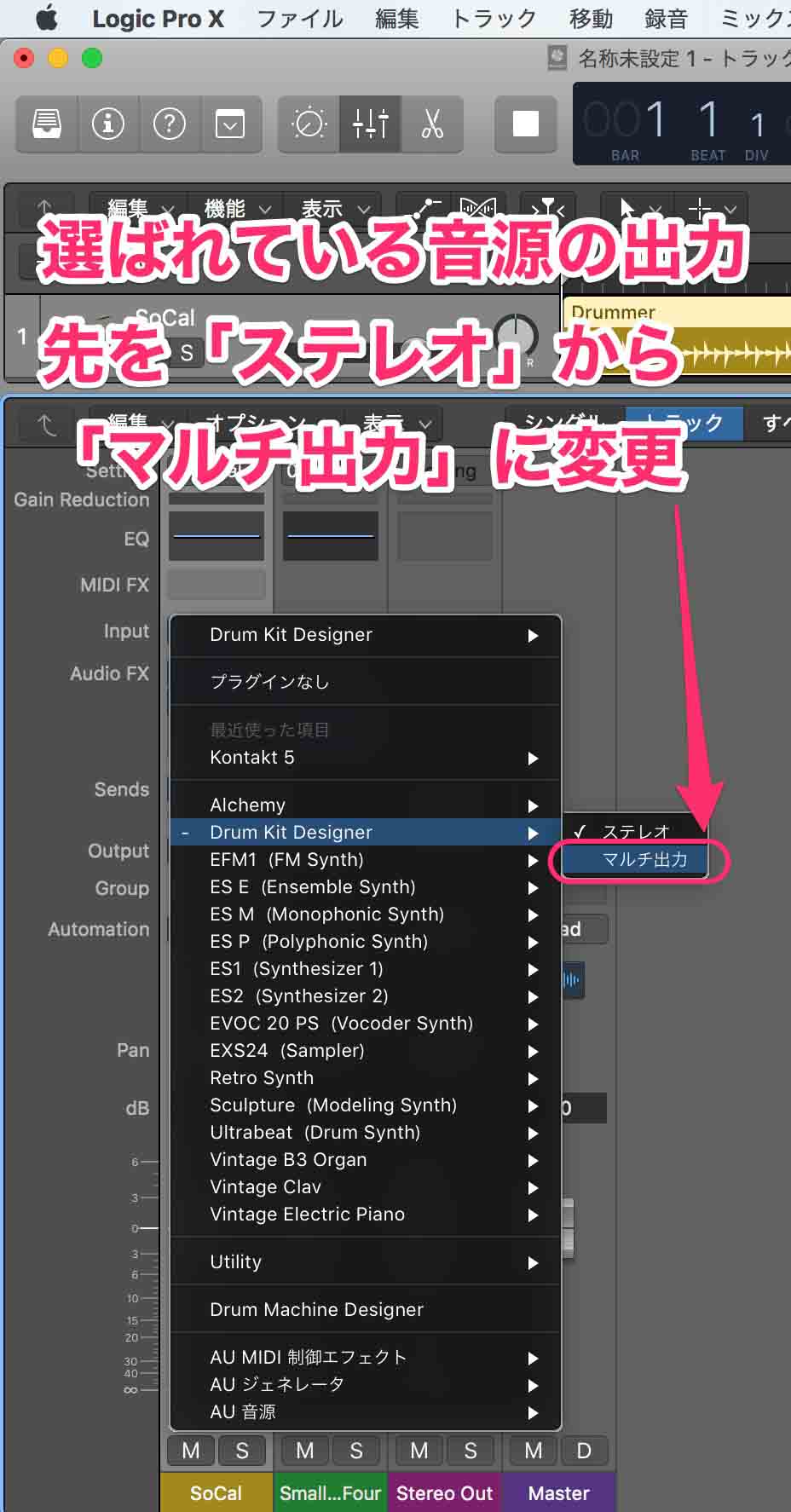This screenshot has height=1512, width=791.
Task: Select the highlighted Drum Kit Designer entry
Action: pos(366,833)
